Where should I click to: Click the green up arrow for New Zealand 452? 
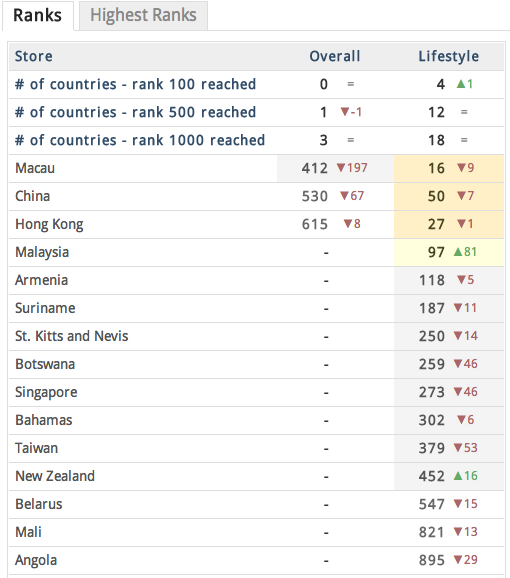pos(458,476)
